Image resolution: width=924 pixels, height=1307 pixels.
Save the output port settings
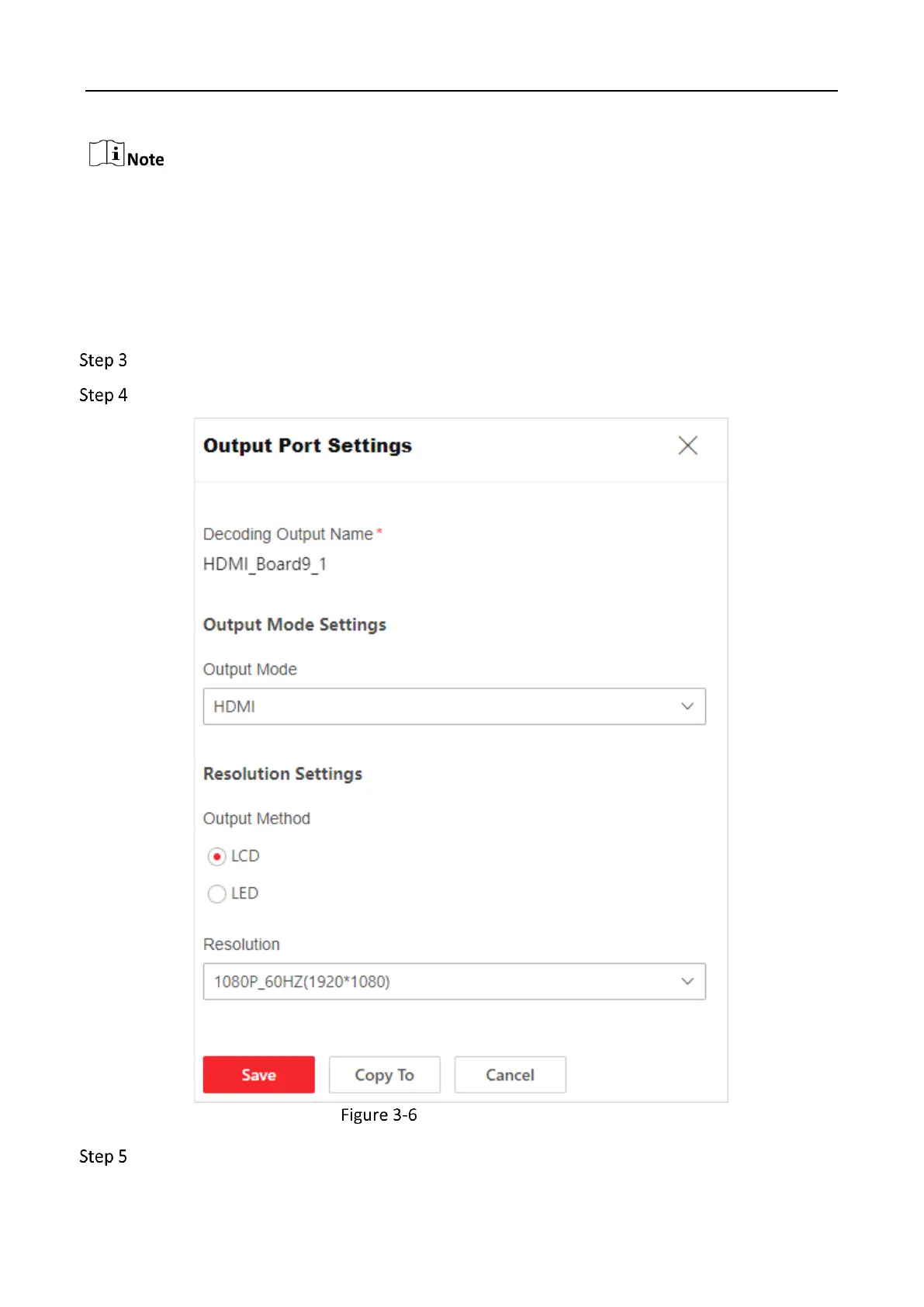(x=258, y=1074)
